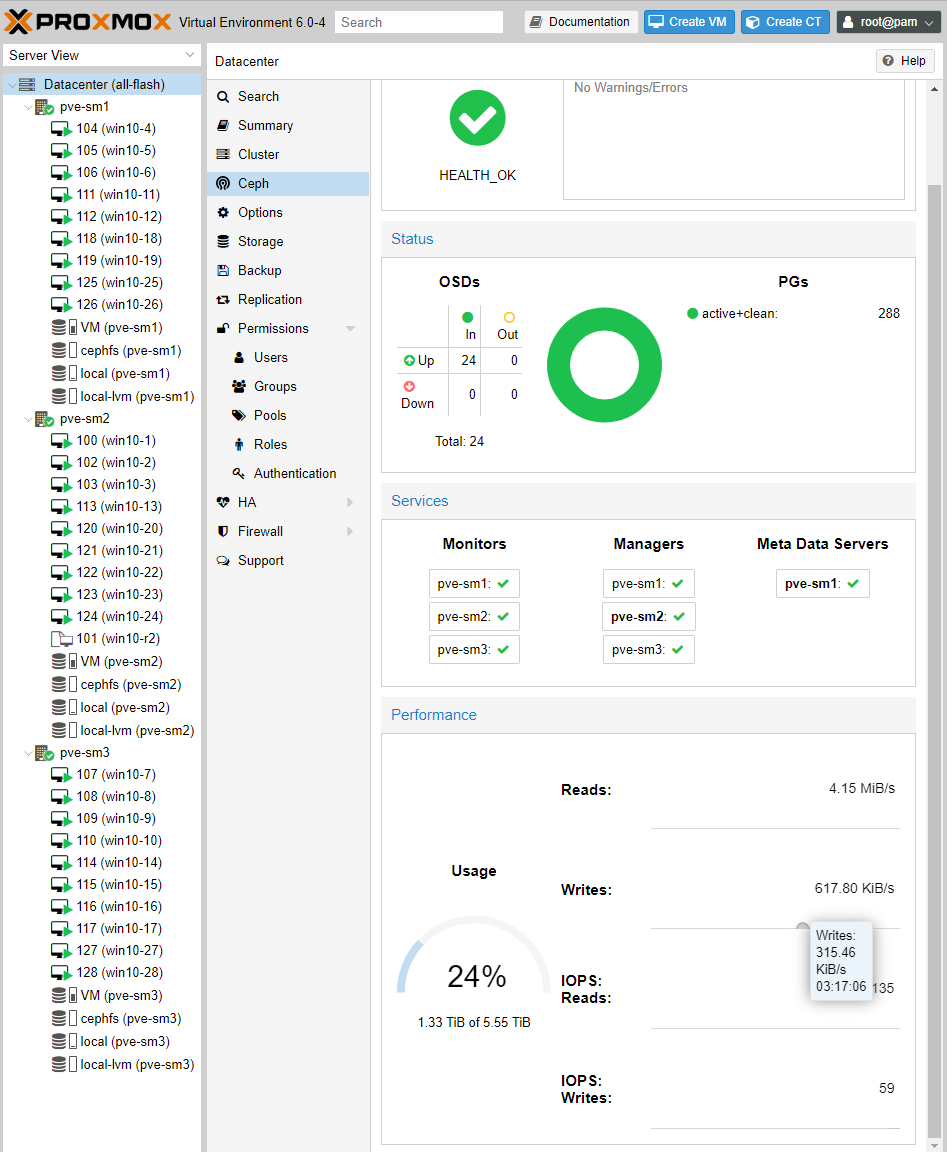Click the Options gear icon
The width and height of the screenshot is (947, 1152).
[223, 212]
